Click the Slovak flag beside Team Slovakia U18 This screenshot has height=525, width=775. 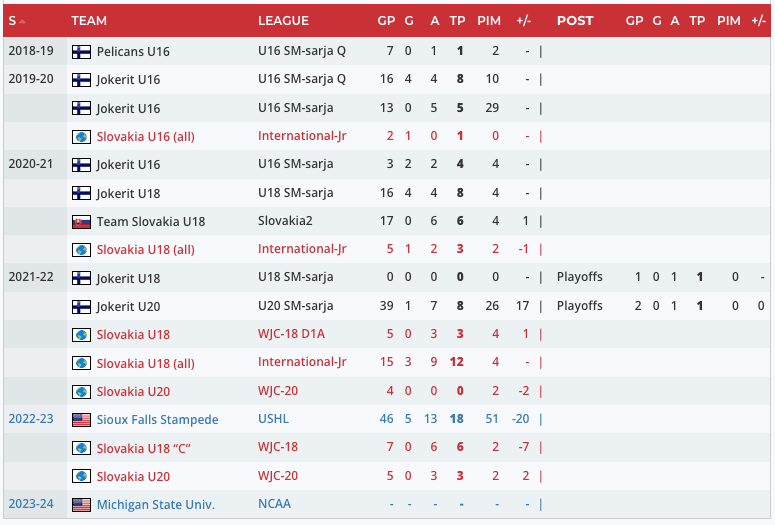[81, 221]
